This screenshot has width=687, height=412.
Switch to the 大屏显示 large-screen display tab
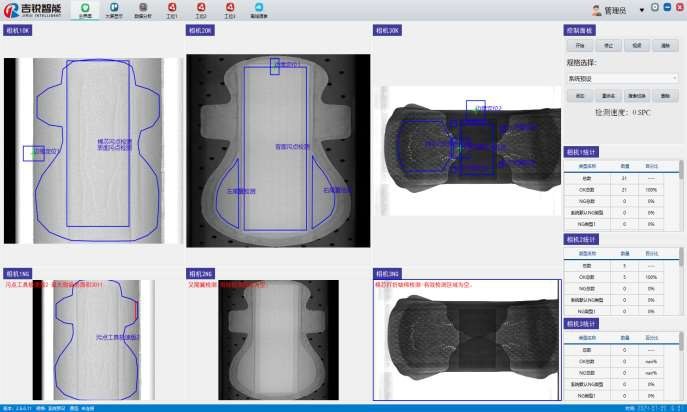[114, 10]
